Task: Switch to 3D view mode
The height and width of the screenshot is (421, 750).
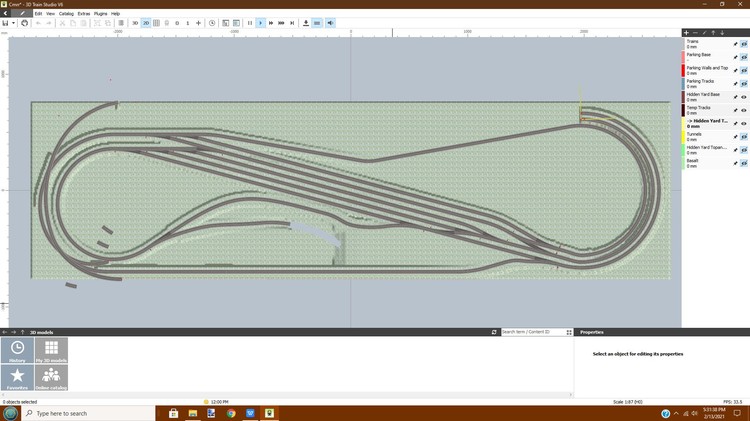Action: (135, 22)
